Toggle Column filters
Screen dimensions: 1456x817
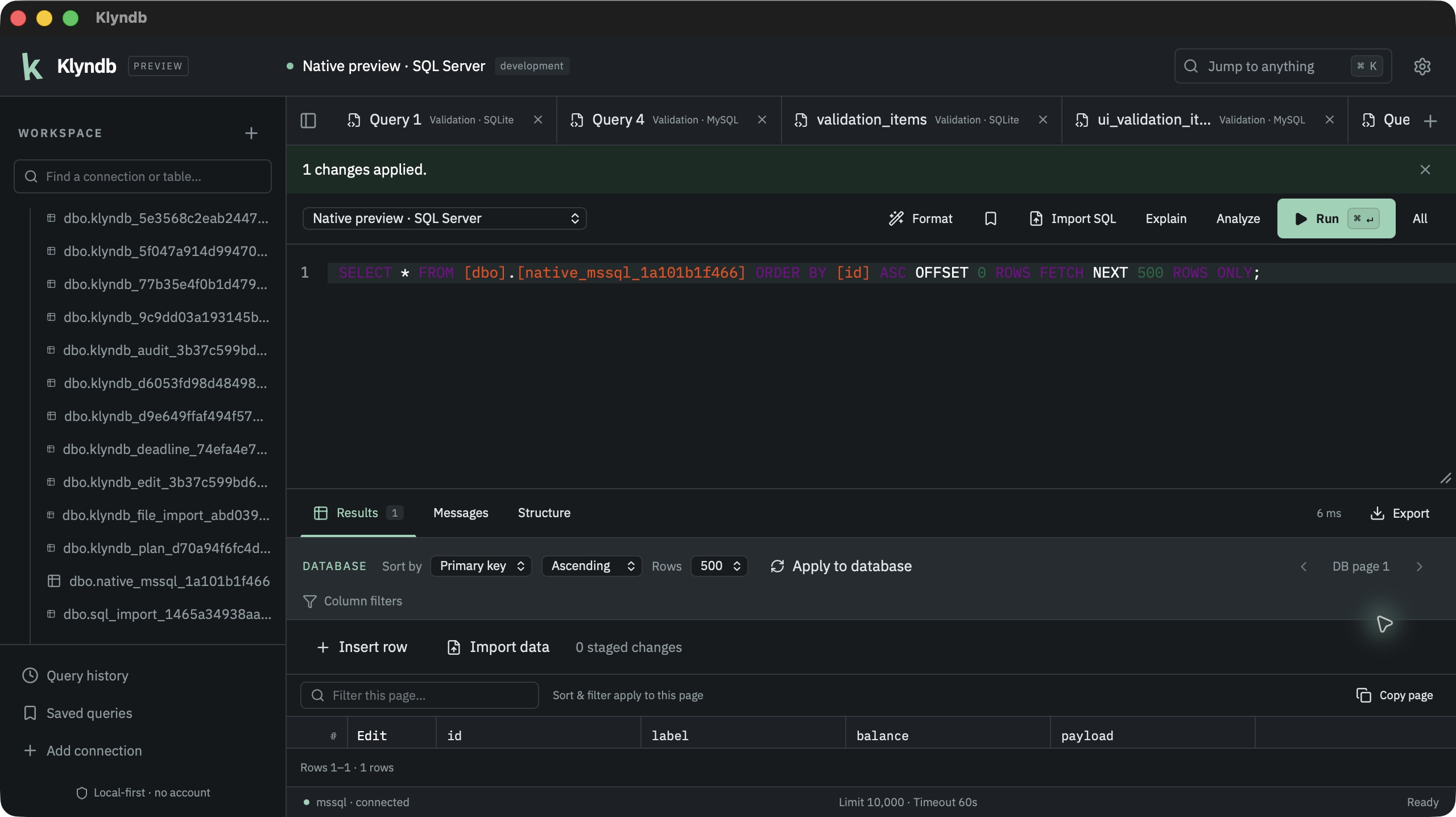point(353,601)
